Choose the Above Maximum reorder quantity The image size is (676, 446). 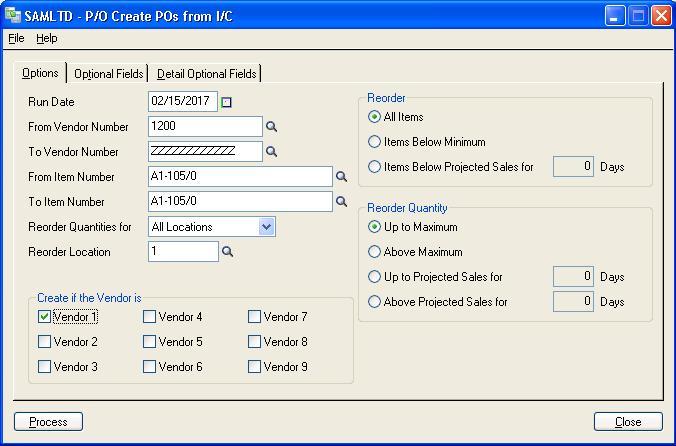375,252
